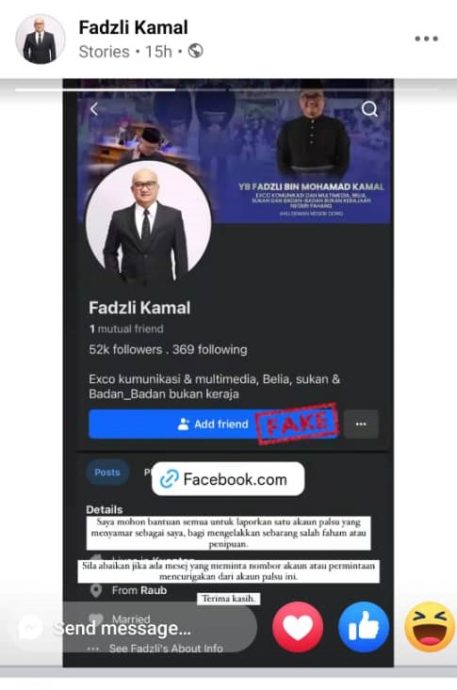Click the Messenger icon beside Send message
The image size is (457, 690).
[x=30, y=628]
